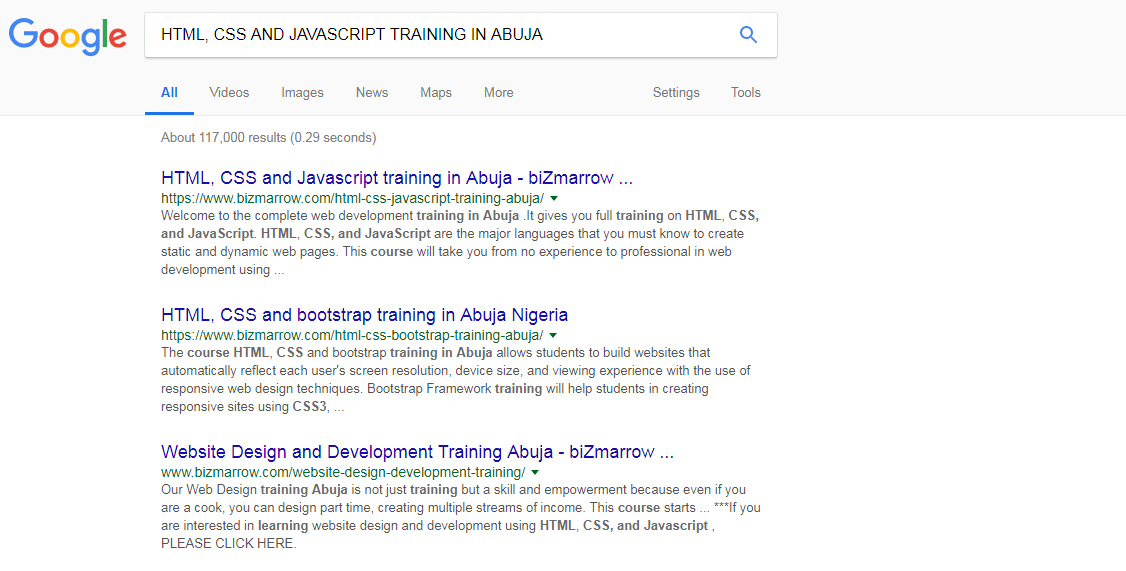This screenshot has width=1126, height=571.
Task: Click the green html-css-javascript-training-abuja URL
Action: (x=352, y=198)
